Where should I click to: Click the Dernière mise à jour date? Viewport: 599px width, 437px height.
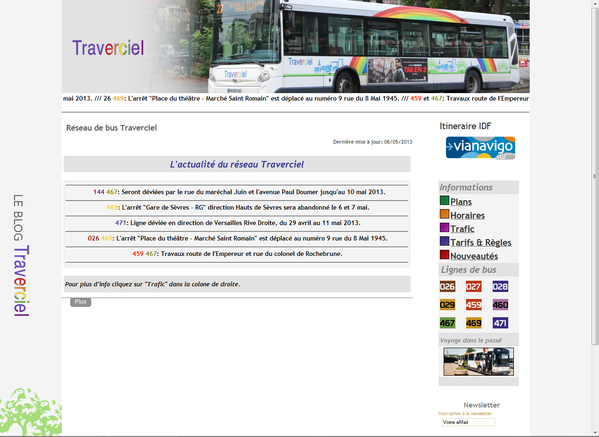point(372,142)
